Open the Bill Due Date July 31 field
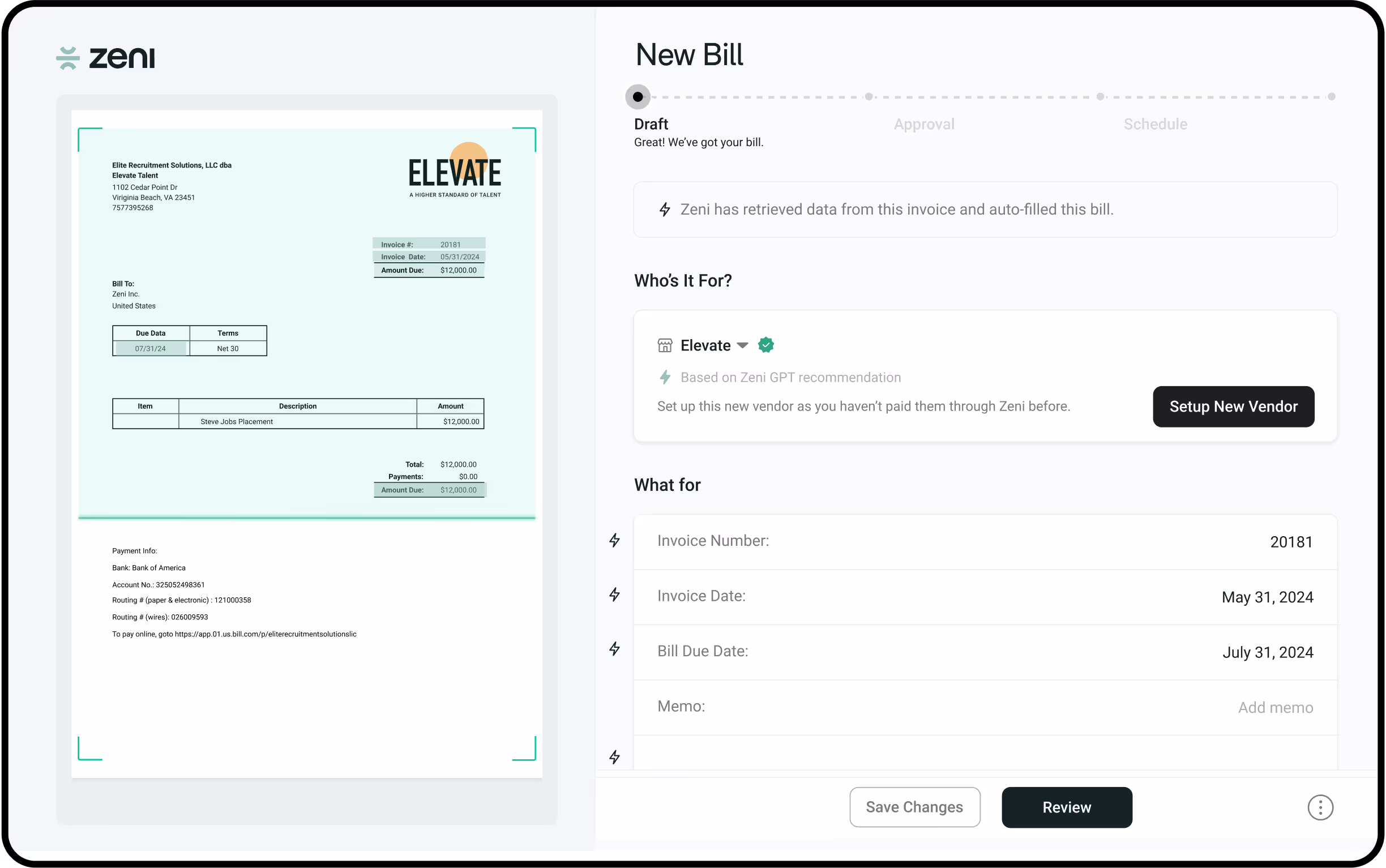1386x868 pixels. (x=1267, y=652)
